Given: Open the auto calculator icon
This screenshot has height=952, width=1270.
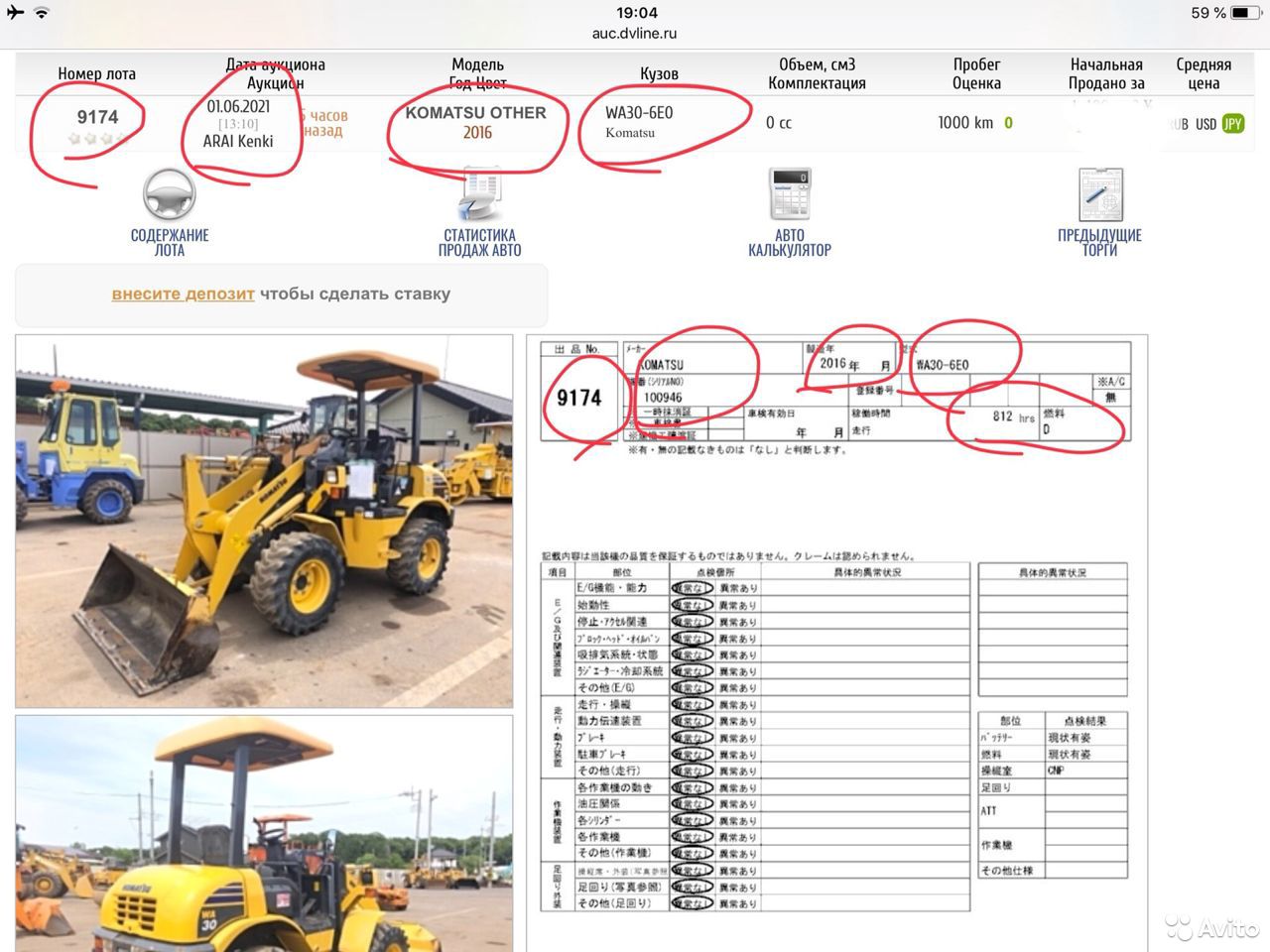Looking at the screenshot, I should 790,194.
